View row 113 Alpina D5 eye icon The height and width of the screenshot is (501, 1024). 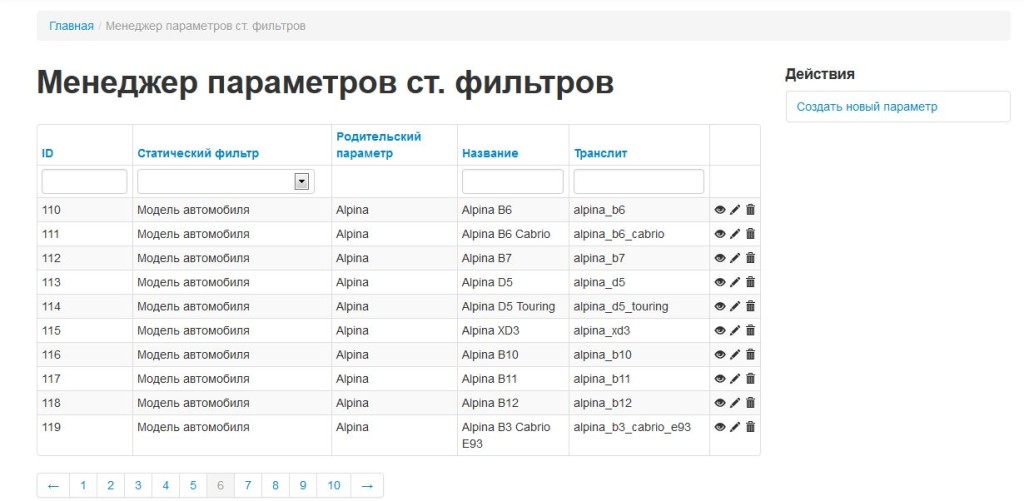[720, 282]
